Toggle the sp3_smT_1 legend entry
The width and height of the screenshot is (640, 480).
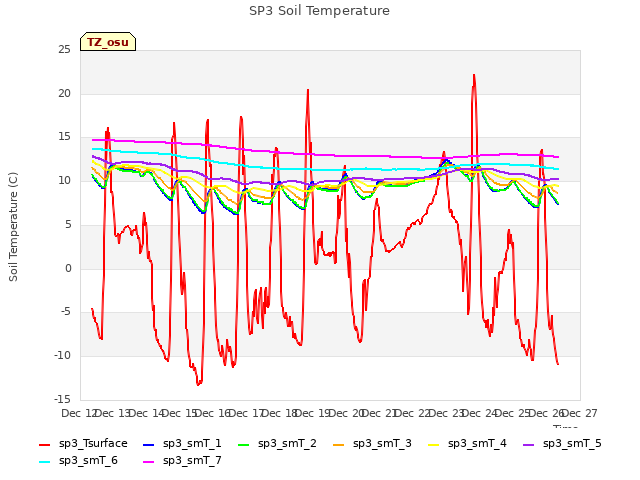[182, 444]
